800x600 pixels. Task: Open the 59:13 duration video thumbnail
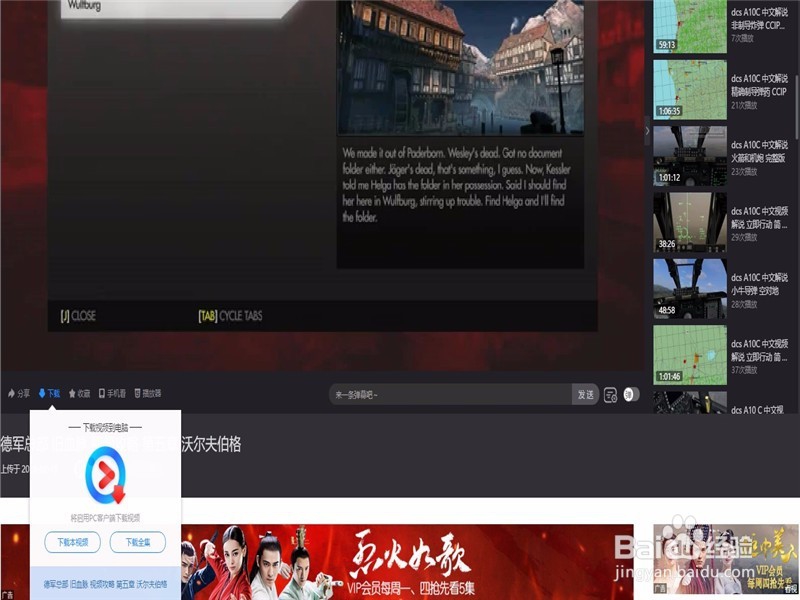(x=690, y=26)
